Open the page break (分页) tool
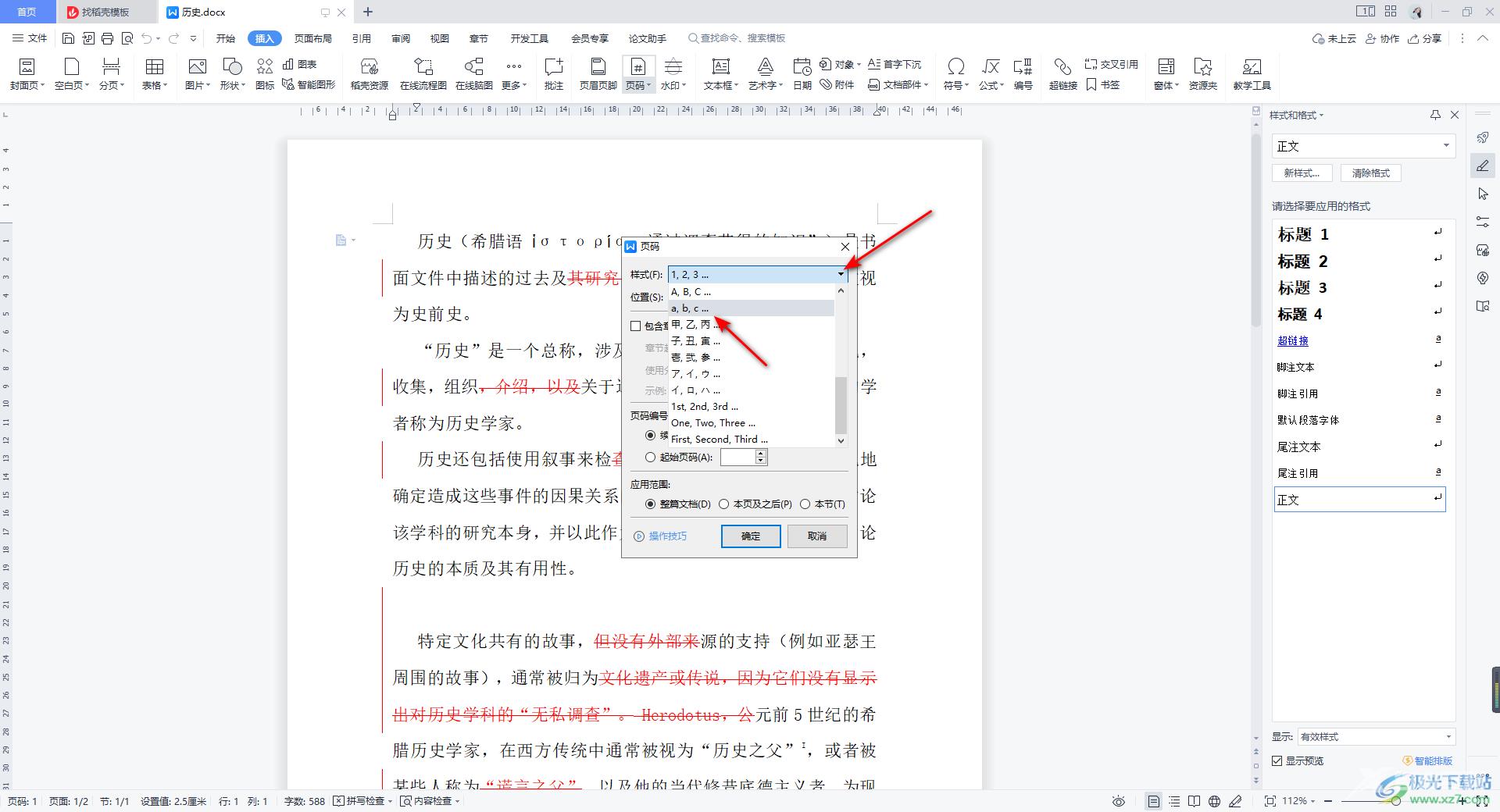This screenshot has height=812, width=1500. [112, 74]
